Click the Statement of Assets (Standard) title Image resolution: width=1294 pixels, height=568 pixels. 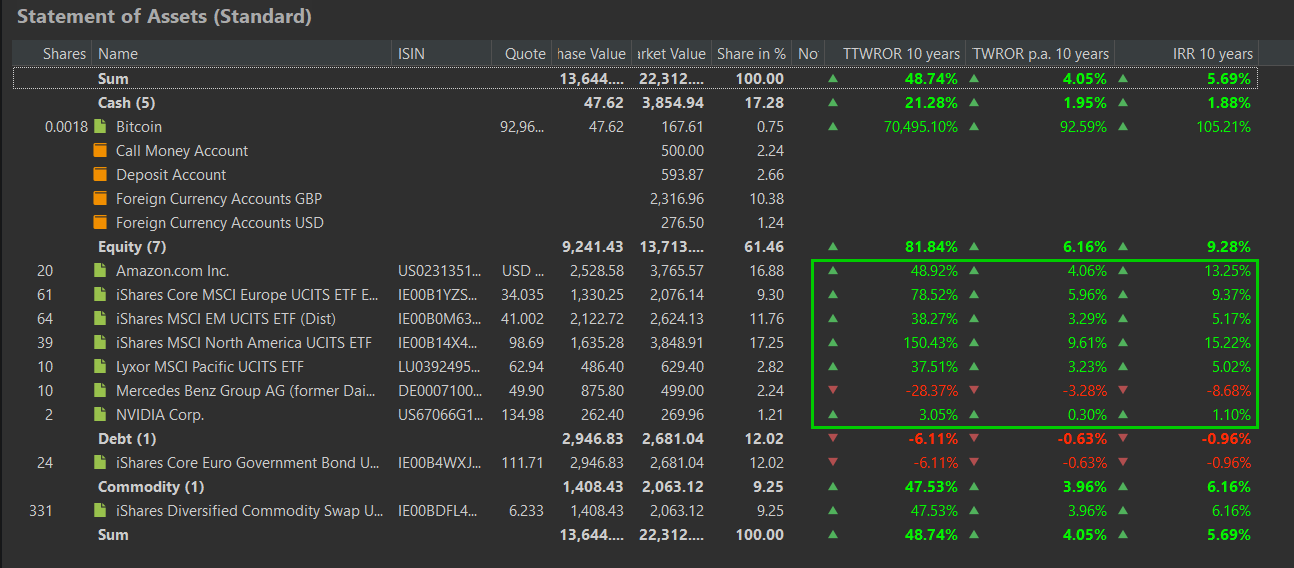[x=164, y=17]
